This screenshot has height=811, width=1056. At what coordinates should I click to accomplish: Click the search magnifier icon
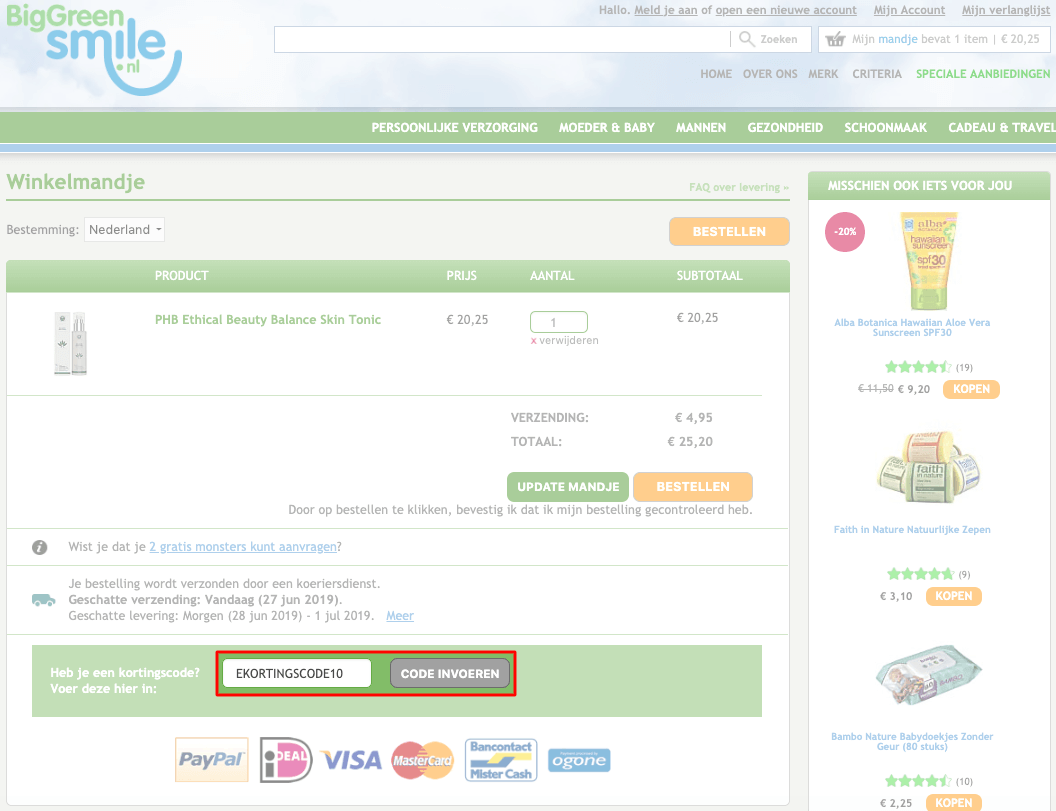(746, 39)
